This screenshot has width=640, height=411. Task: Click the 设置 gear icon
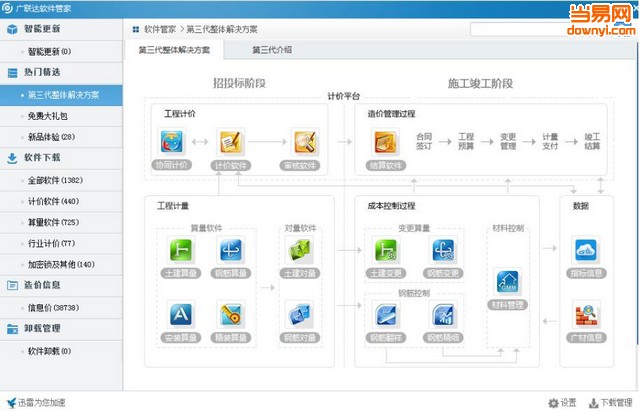553,403
